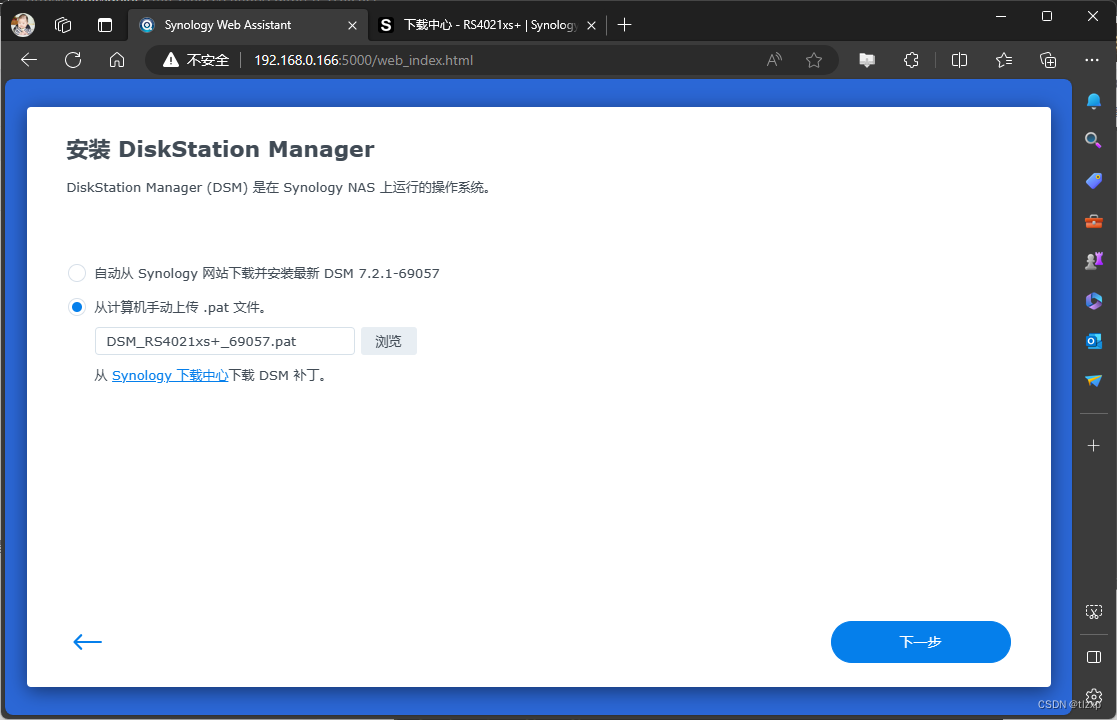View the 不安全 site security warning
This screenshot has width=1117, height=720.
click(x=196, y=60)
